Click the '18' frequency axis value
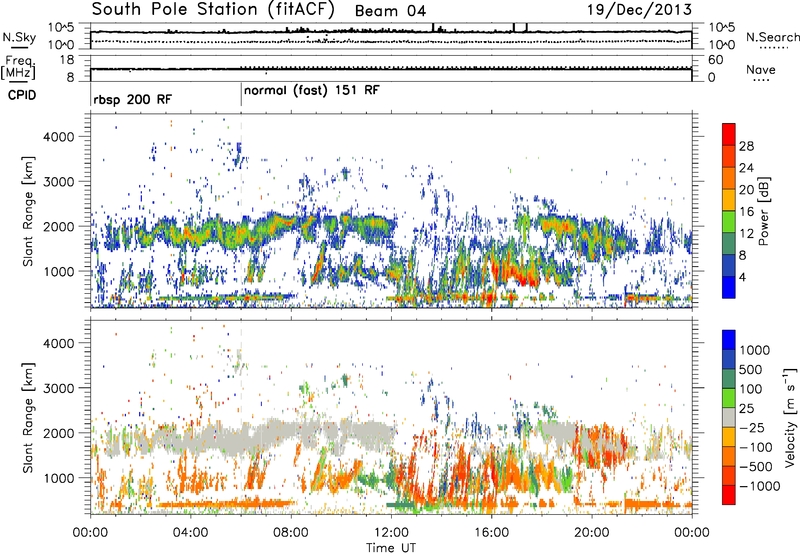Screen dimensions: 800x554 (x=67, y=60)
